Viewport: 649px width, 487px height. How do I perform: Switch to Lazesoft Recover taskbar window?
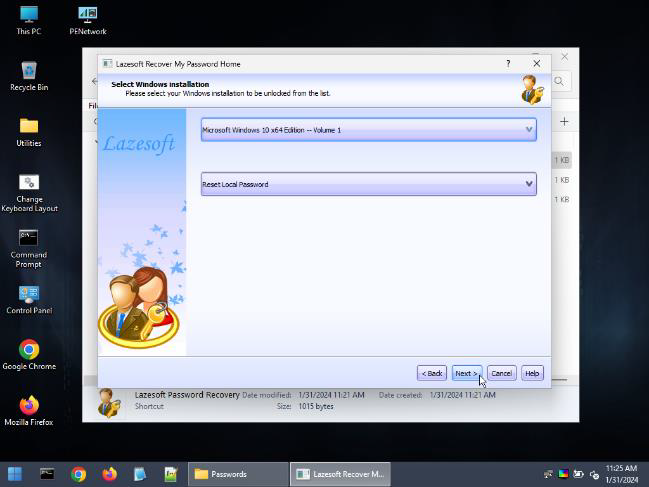(340, 474)
